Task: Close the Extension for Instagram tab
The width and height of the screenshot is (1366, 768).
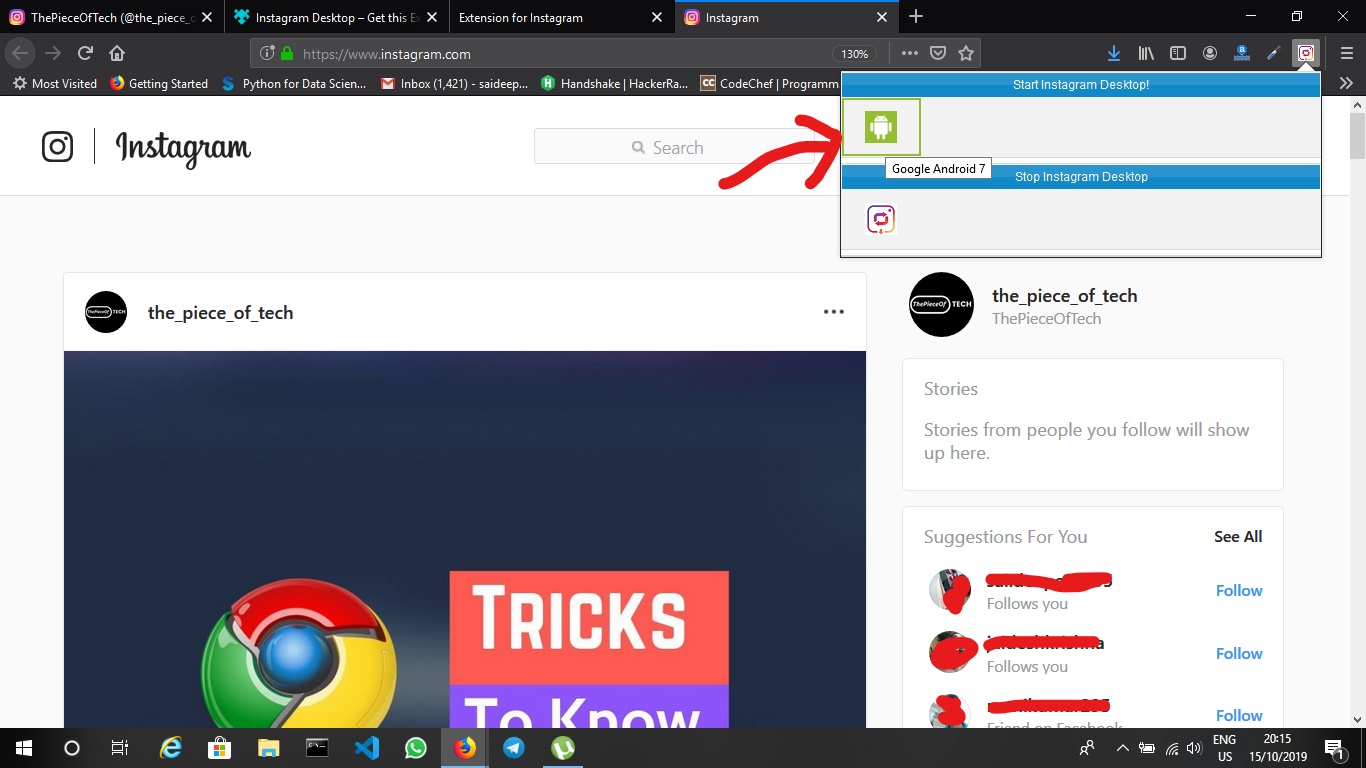Action: coord(656,17)
